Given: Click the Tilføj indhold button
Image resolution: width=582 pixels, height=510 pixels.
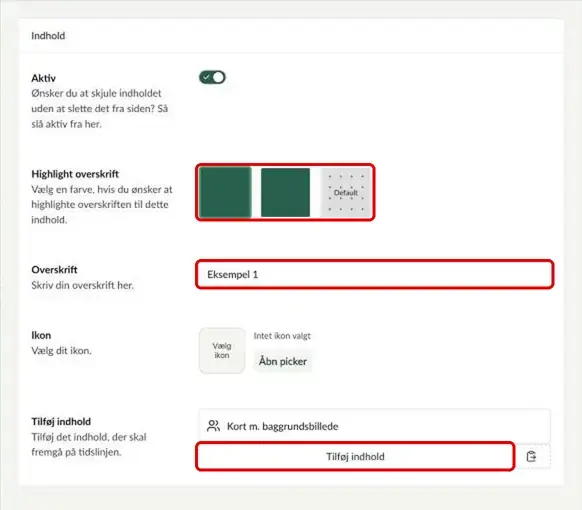Looking at the screenshot, I should (x=355, y=457).
